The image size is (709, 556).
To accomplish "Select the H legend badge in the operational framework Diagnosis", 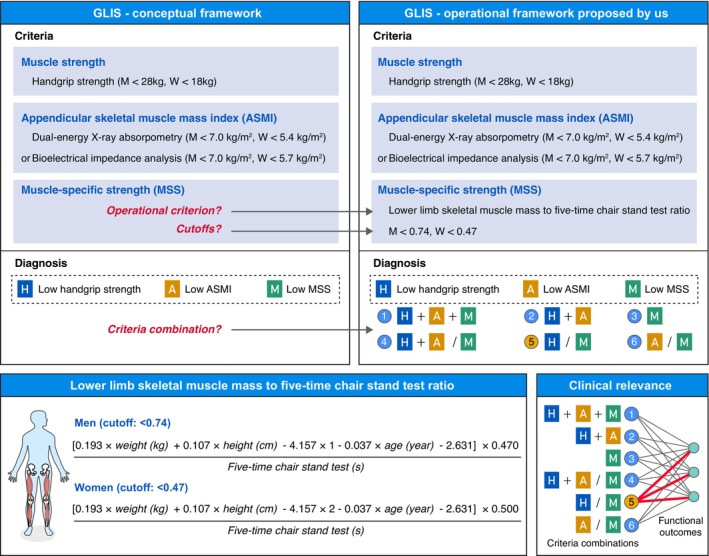I will pyautogui.click(x=383, y=289).
